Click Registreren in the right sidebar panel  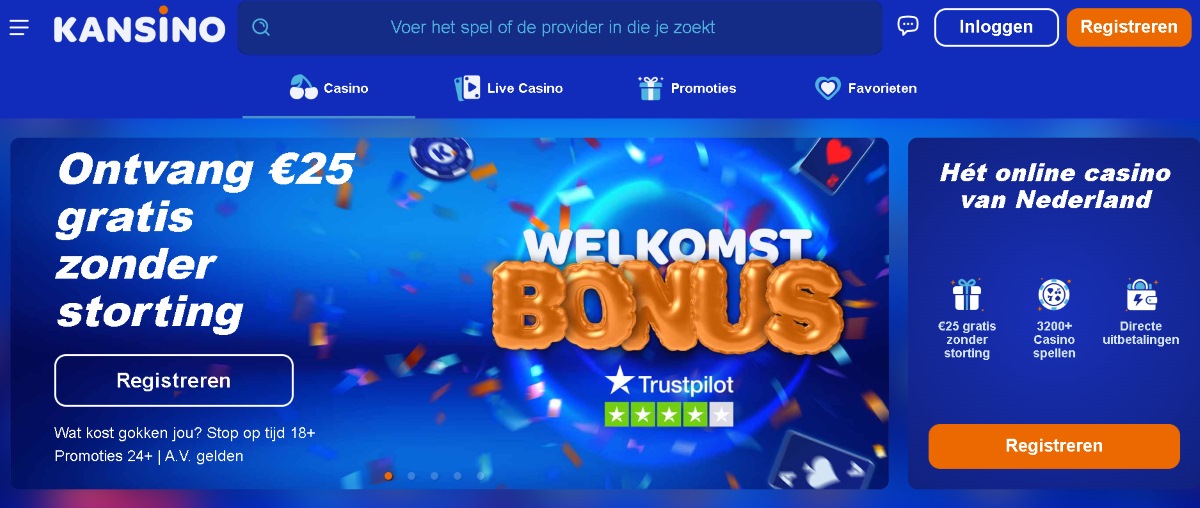[x=1054, y=446]
